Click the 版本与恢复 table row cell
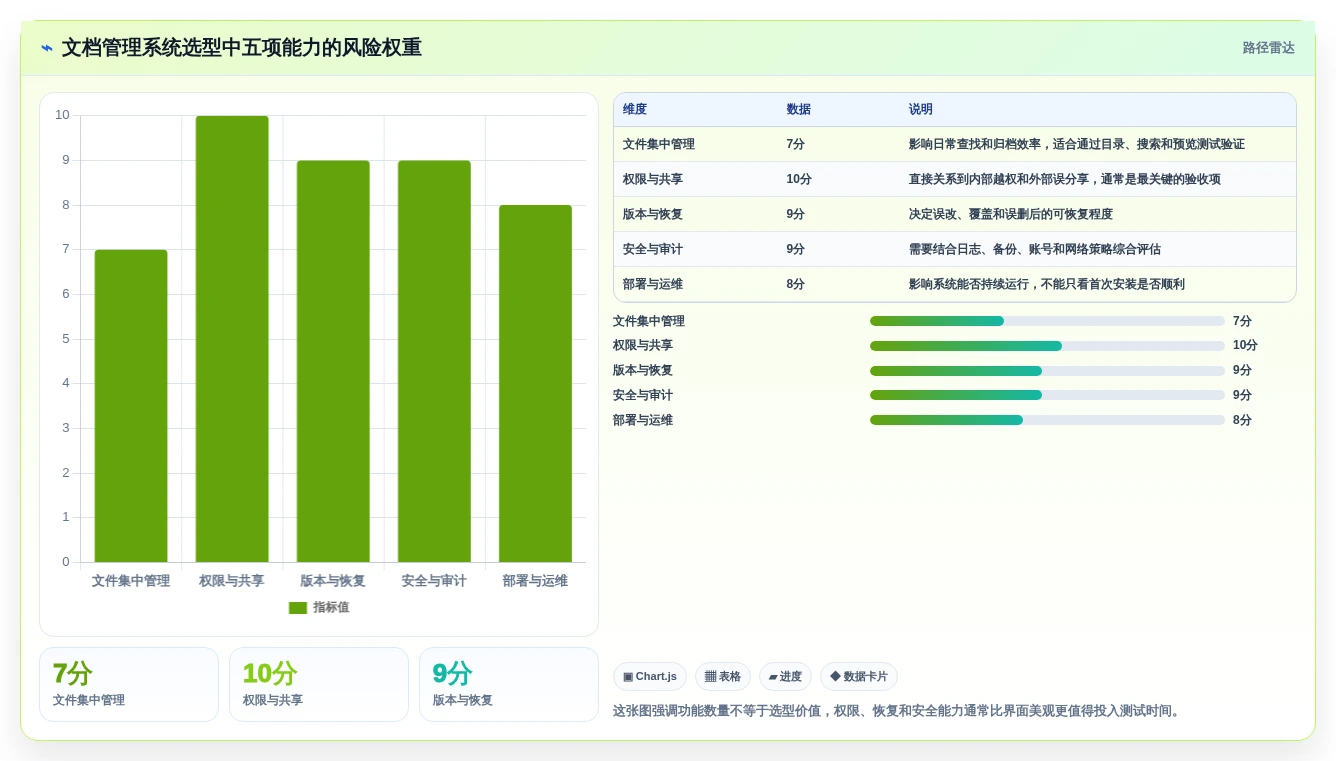1336x761 pixels. [653, 215]
